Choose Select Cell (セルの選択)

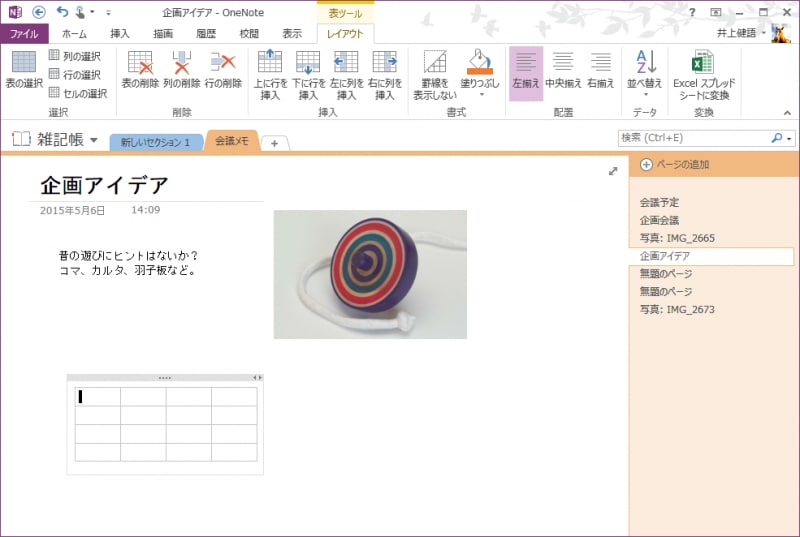78,93
